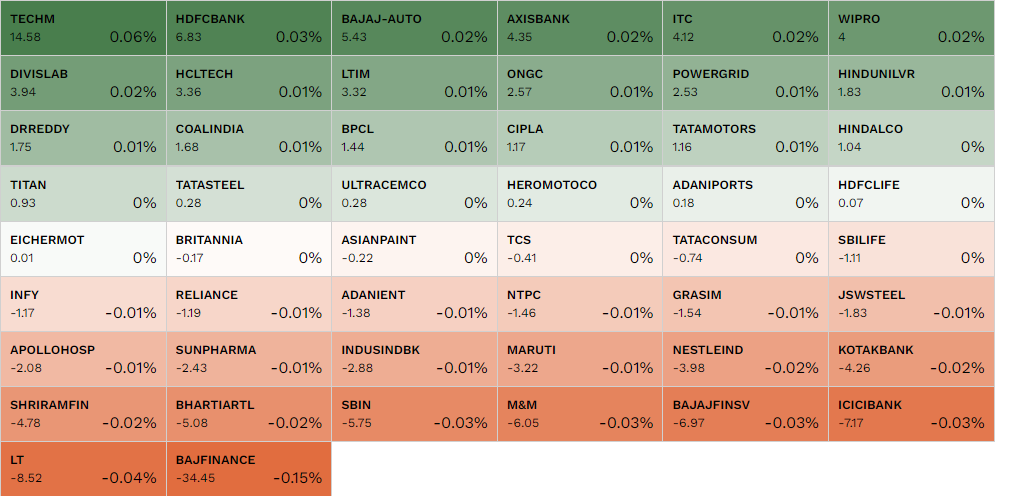Click the SBIN heatmap cell

(x=414, y=414)
